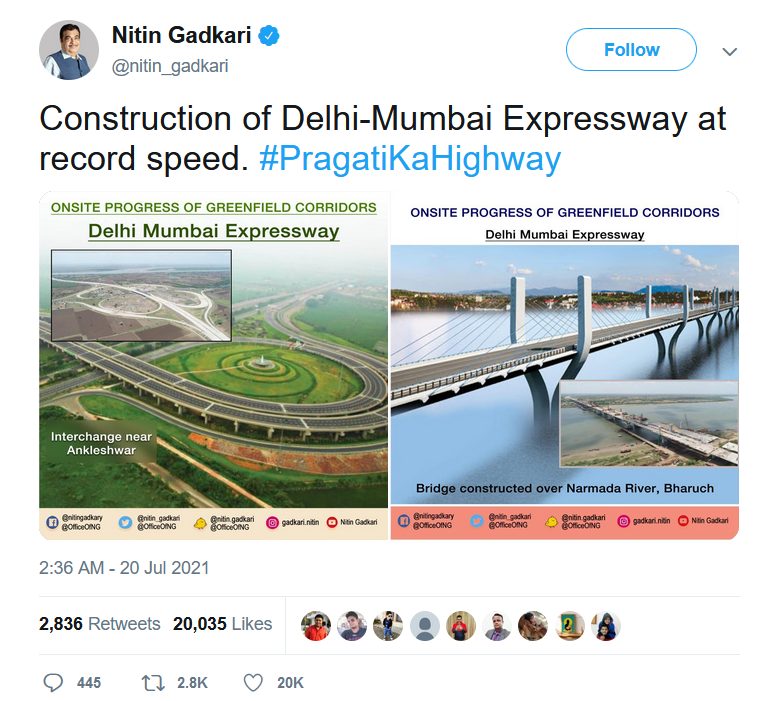Click the blue verified badge next to Nitin Gadkari
The height and width of the screenshot is (701, 778).
click(x=269, y=36)
